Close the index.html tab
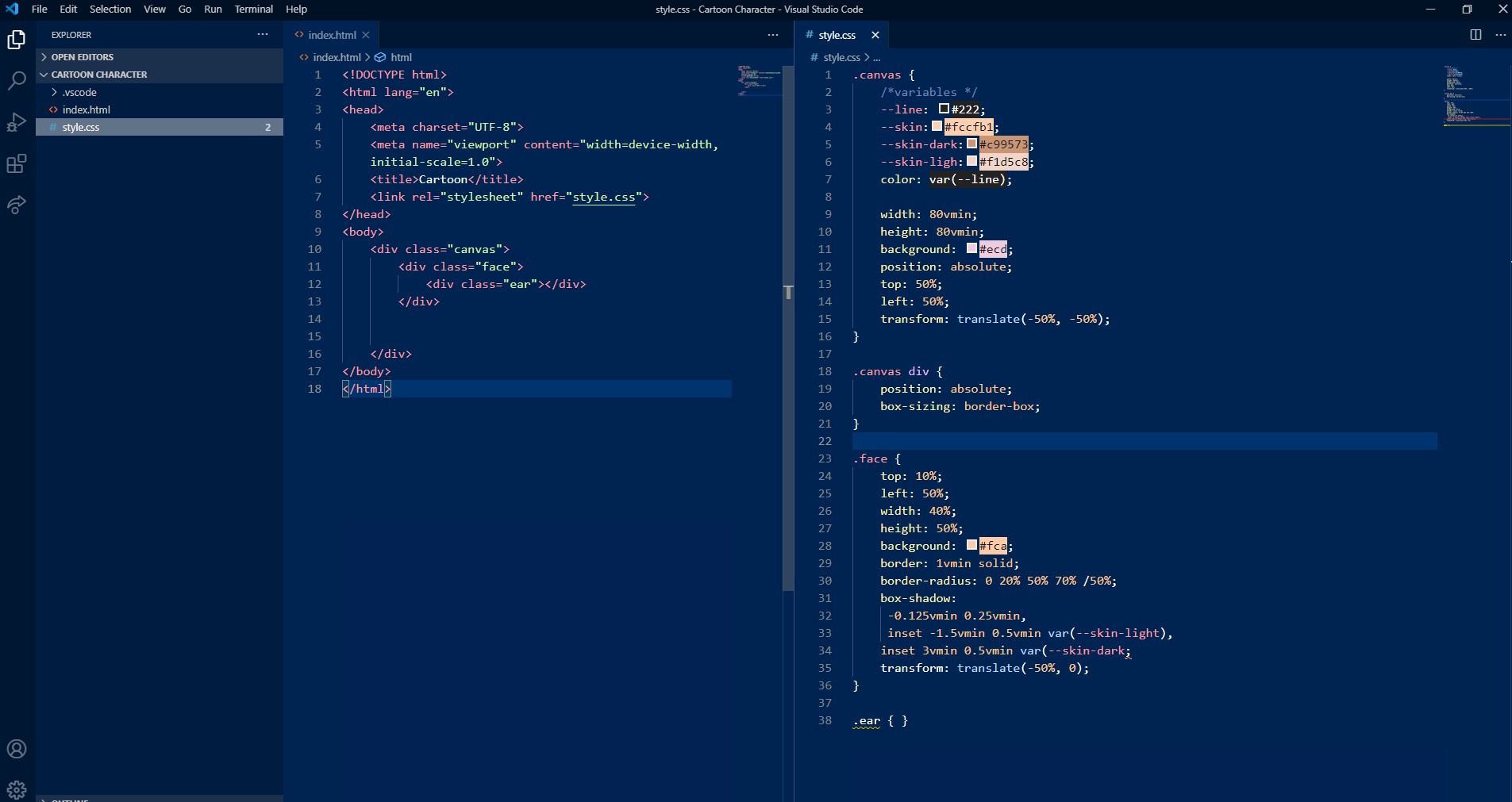The height and width of the screenshot is (802, 1512). point(366,35)
